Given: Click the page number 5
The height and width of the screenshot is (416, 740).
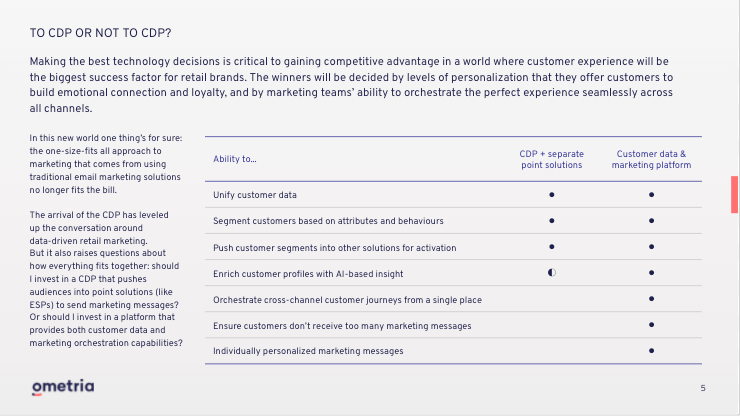Looking at the screenshot, I should pos(703,388).
